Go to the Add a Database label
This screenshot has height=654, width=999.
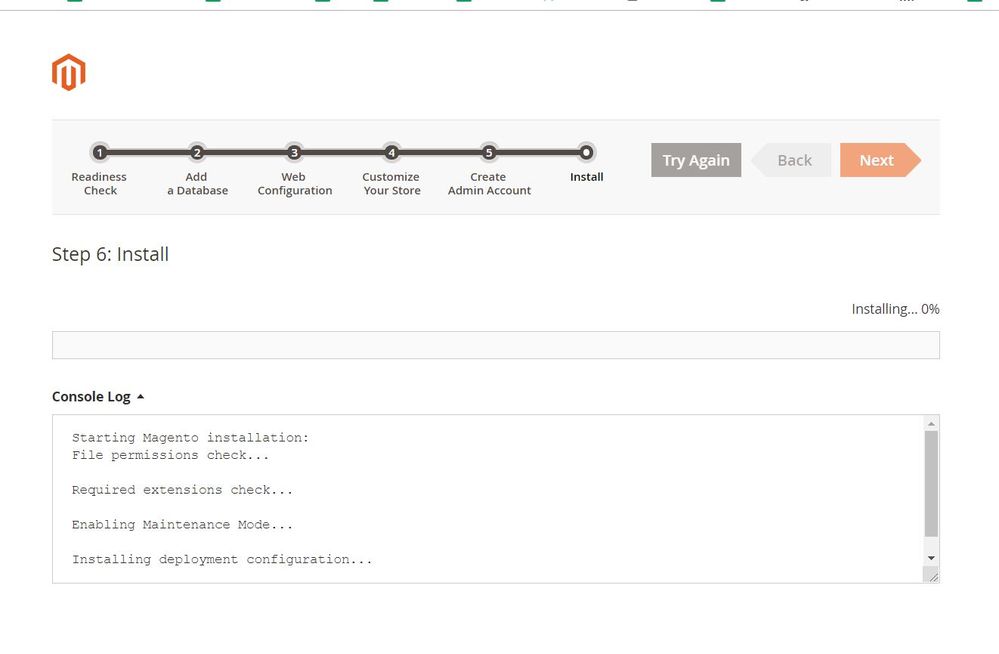click(197, 184)
